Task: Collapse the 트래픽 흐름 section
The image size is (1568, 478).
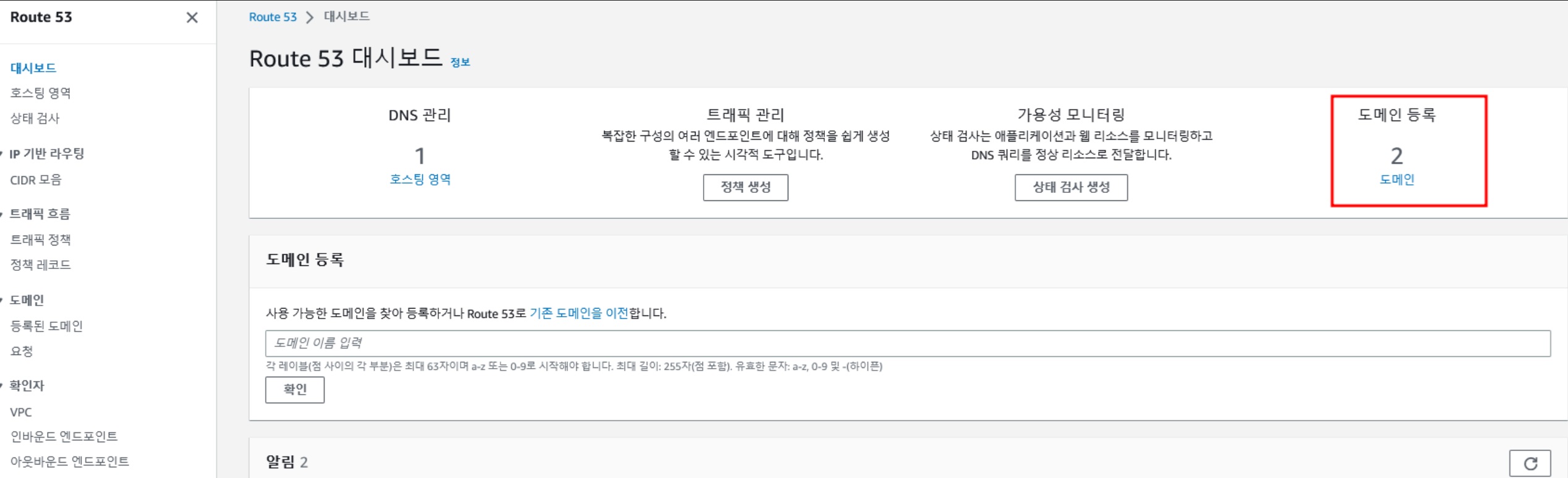Action: coord(2,214)
